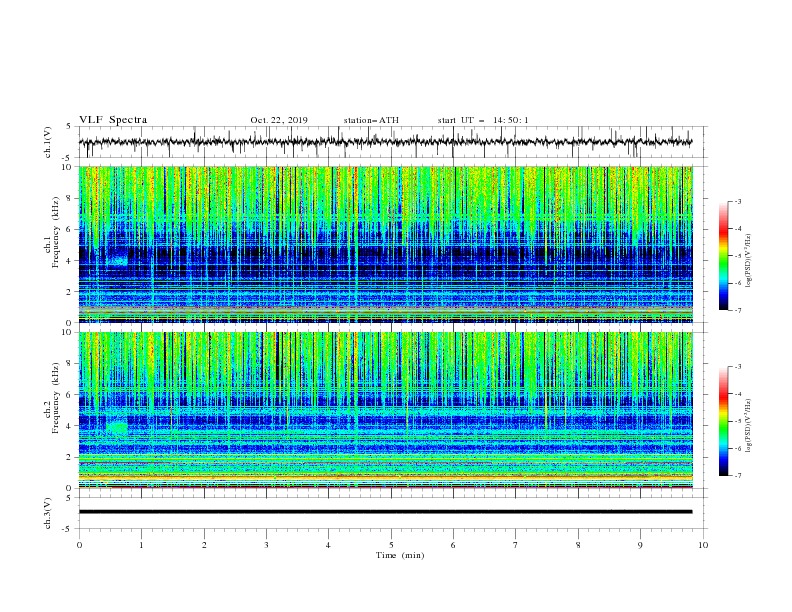This screenshot has width=792, height=612.
Task: Click the ch.1 "Frequency (kHz)" axis label
Action: coord(55,233)
